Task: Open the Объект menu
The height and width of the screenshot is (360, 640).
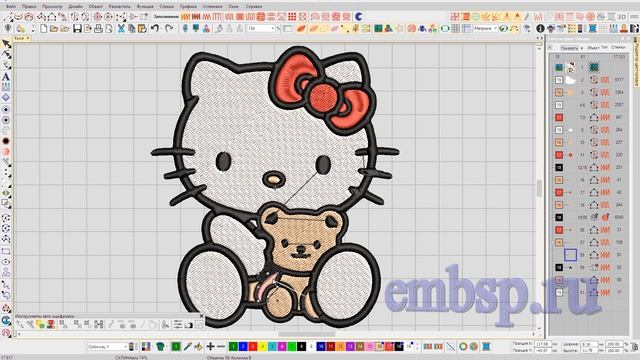Action: click(96, 7)
